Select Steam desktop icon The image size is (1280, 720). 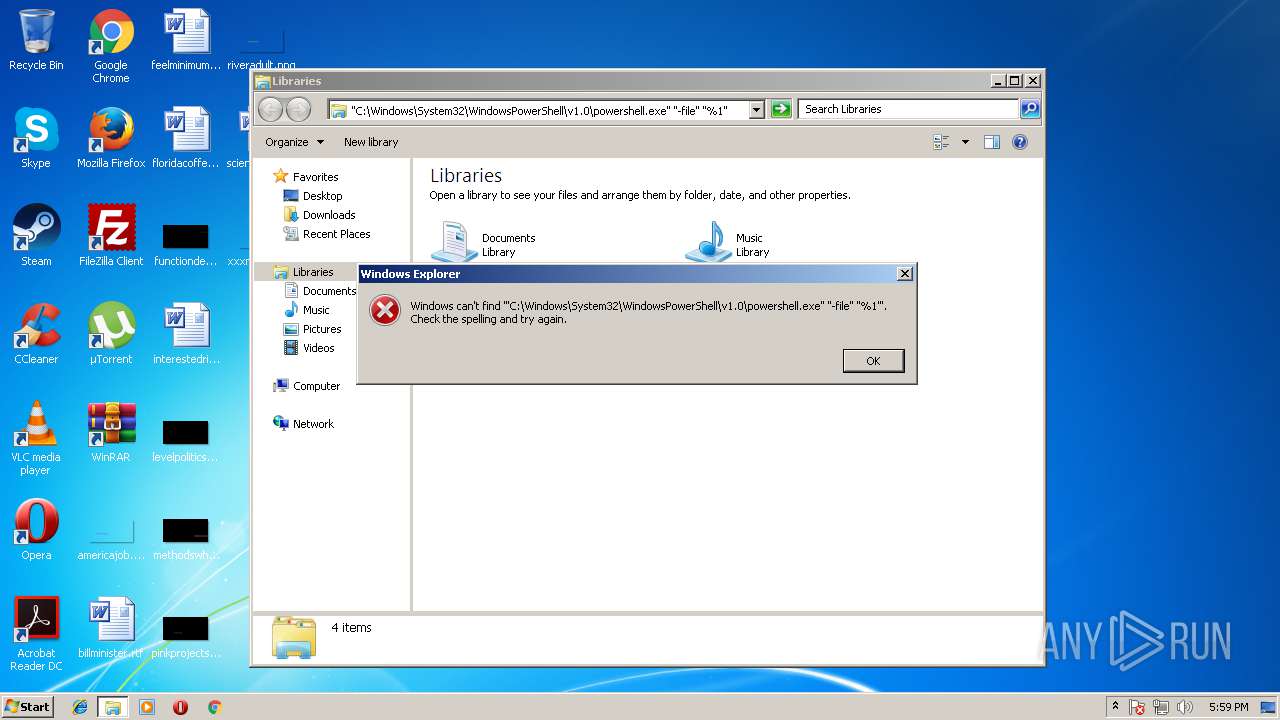coord(36,236)
